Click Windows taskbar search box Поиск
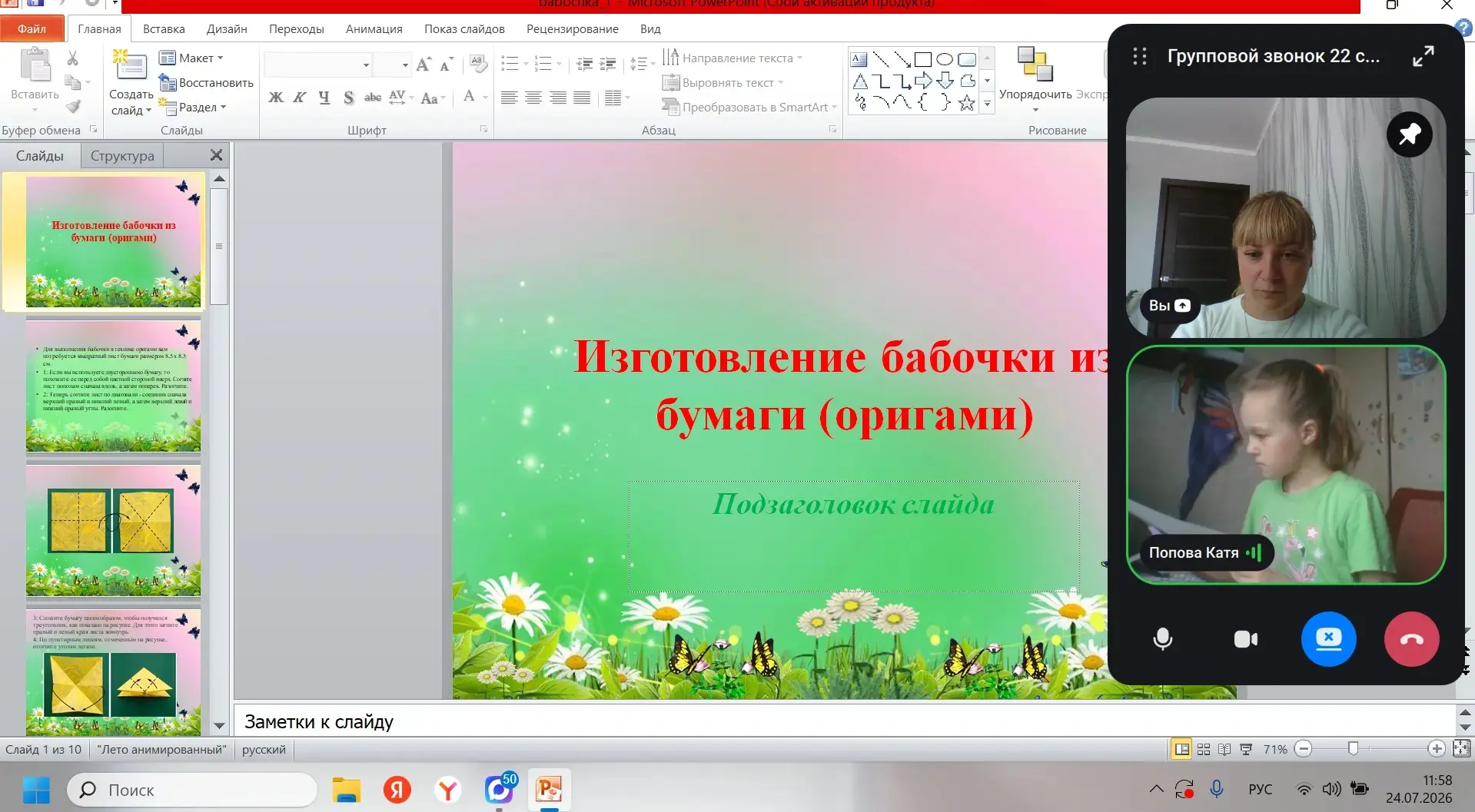This screenshot has height=812, width=1475. click(x=192, y=790)
